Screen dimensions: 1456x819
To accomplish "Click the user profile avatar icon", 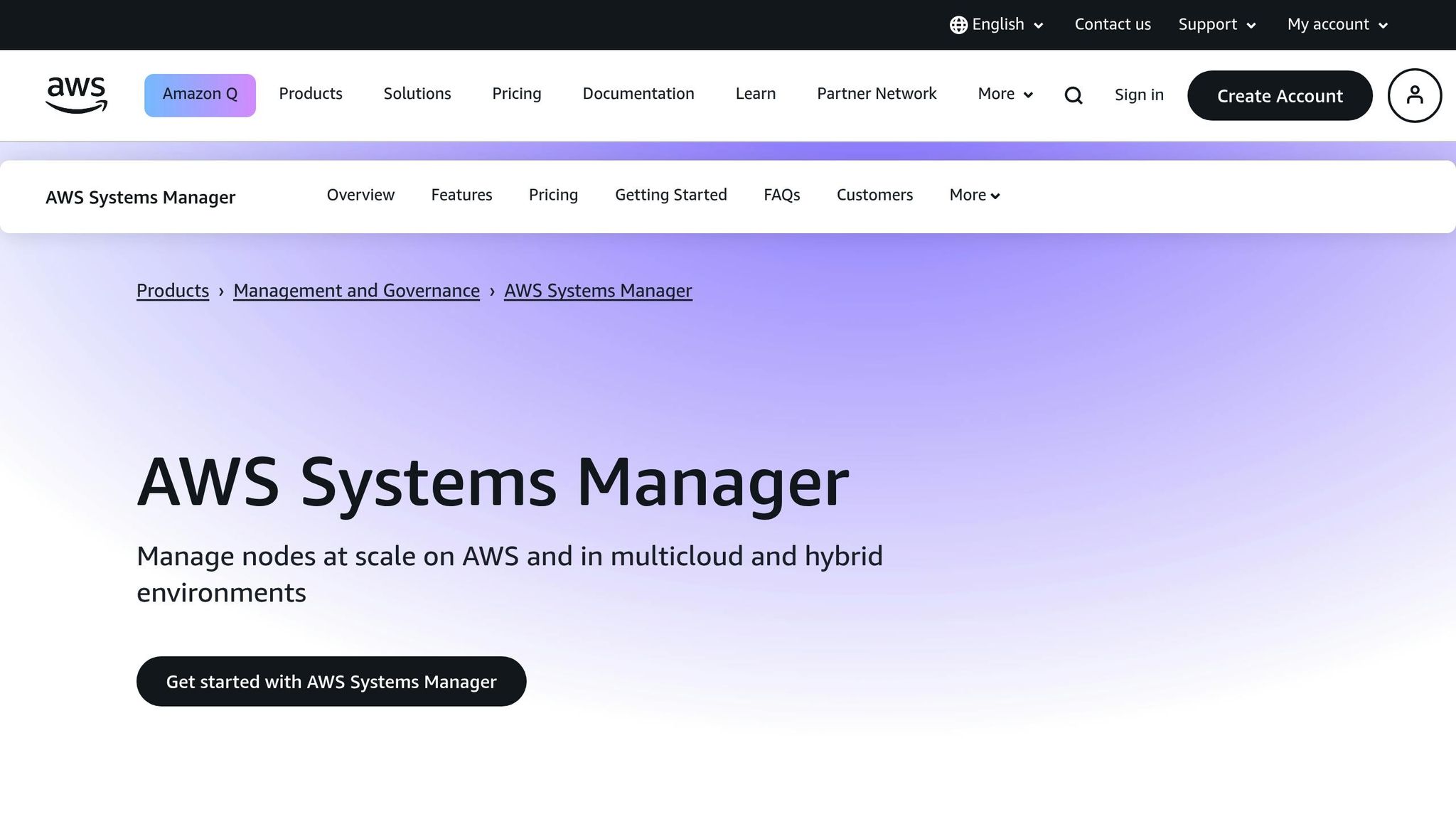I will click(1415, 95).
